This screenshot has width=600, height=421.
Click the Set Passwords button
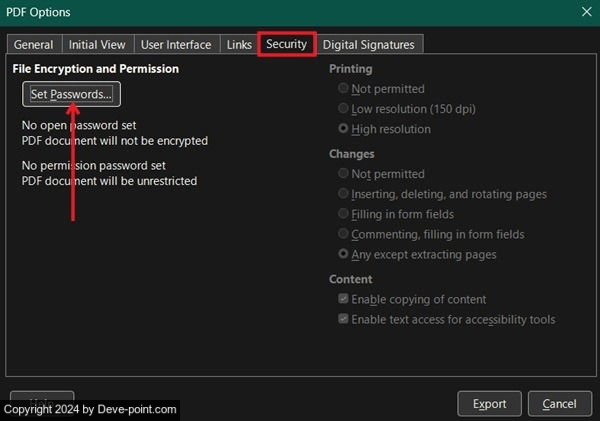click(x=71, y=94)
